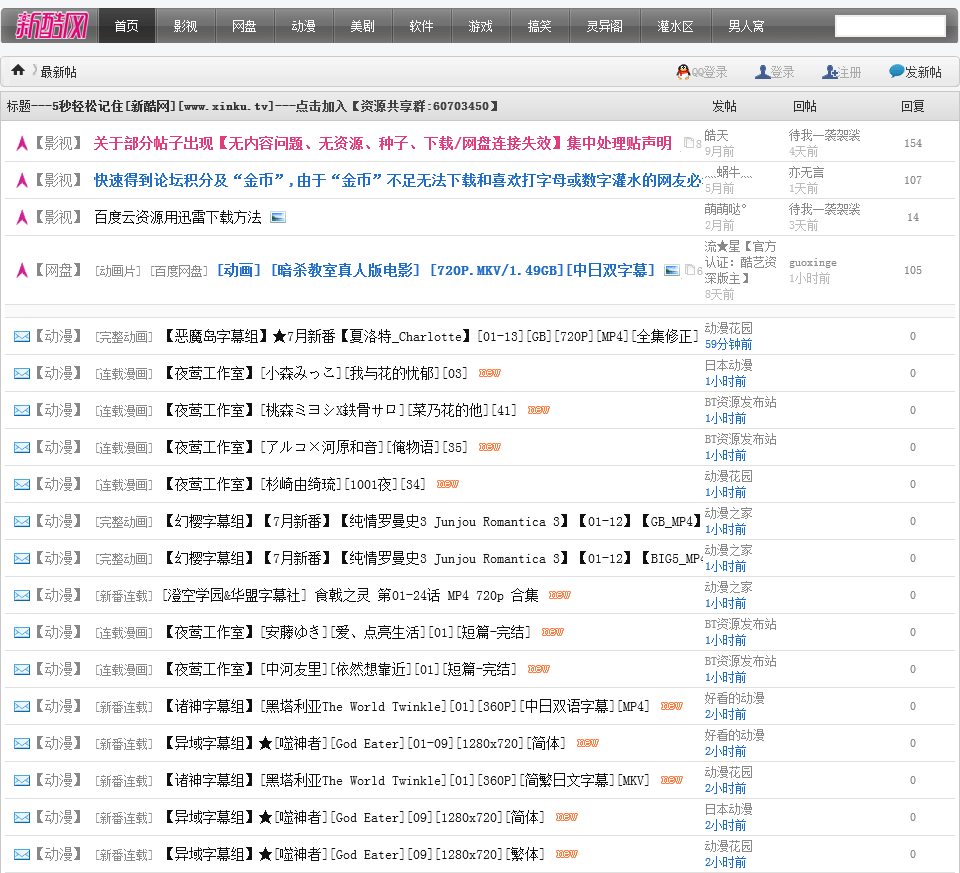Screen dimensions: 960x873
Task: Click the QQ penguin login icon
Action: click(683, 72)
